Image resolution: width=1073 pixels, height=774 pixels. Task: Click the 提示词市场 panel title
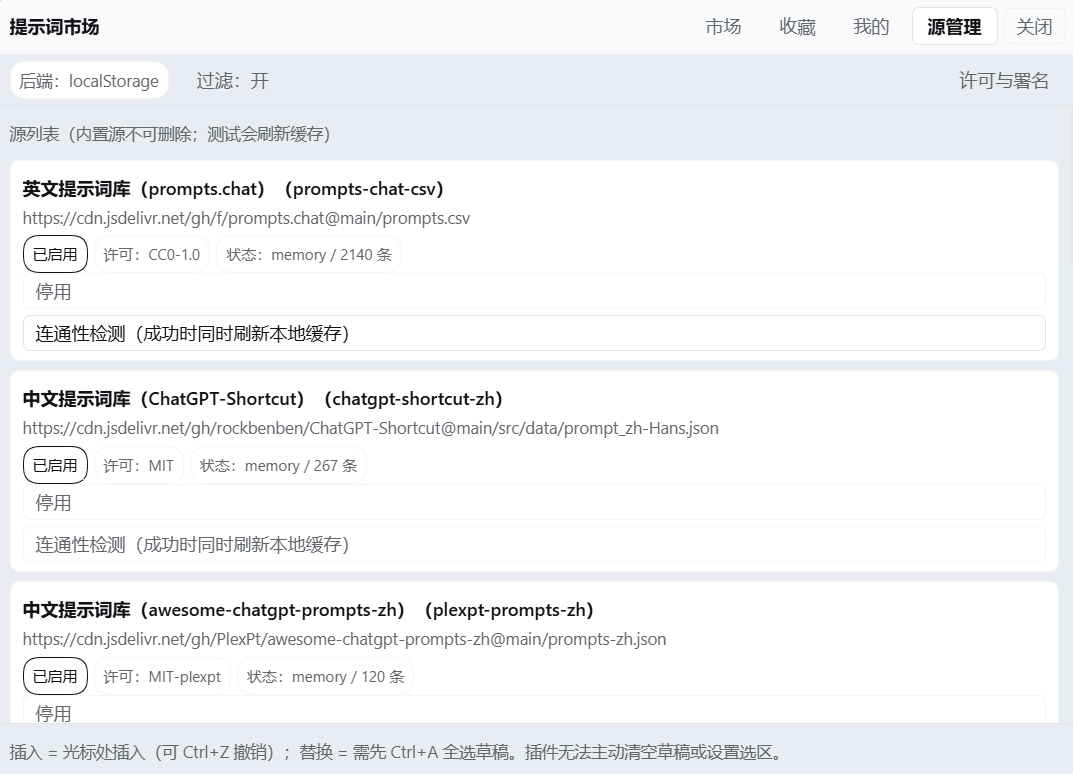click(x=54, y=27)
